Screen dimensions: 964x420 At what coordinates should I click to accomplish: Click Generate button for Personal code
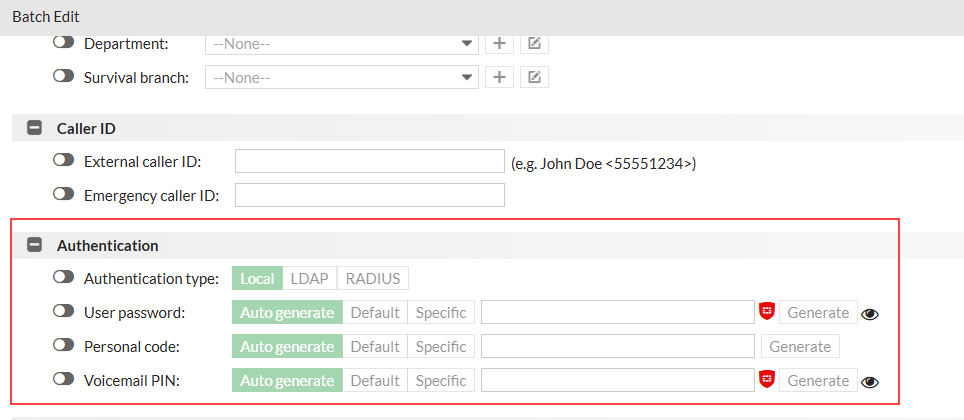pos(800,346)
